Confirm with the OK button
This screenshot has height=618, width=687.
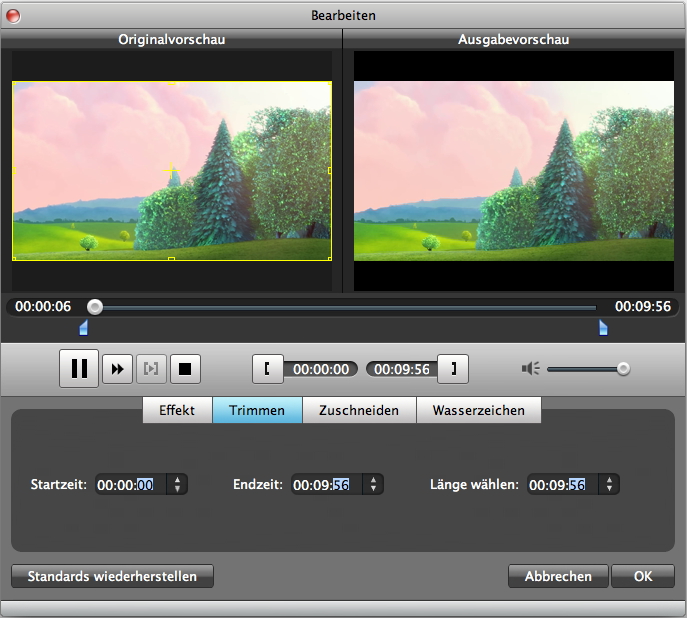(x=643, y=576)
